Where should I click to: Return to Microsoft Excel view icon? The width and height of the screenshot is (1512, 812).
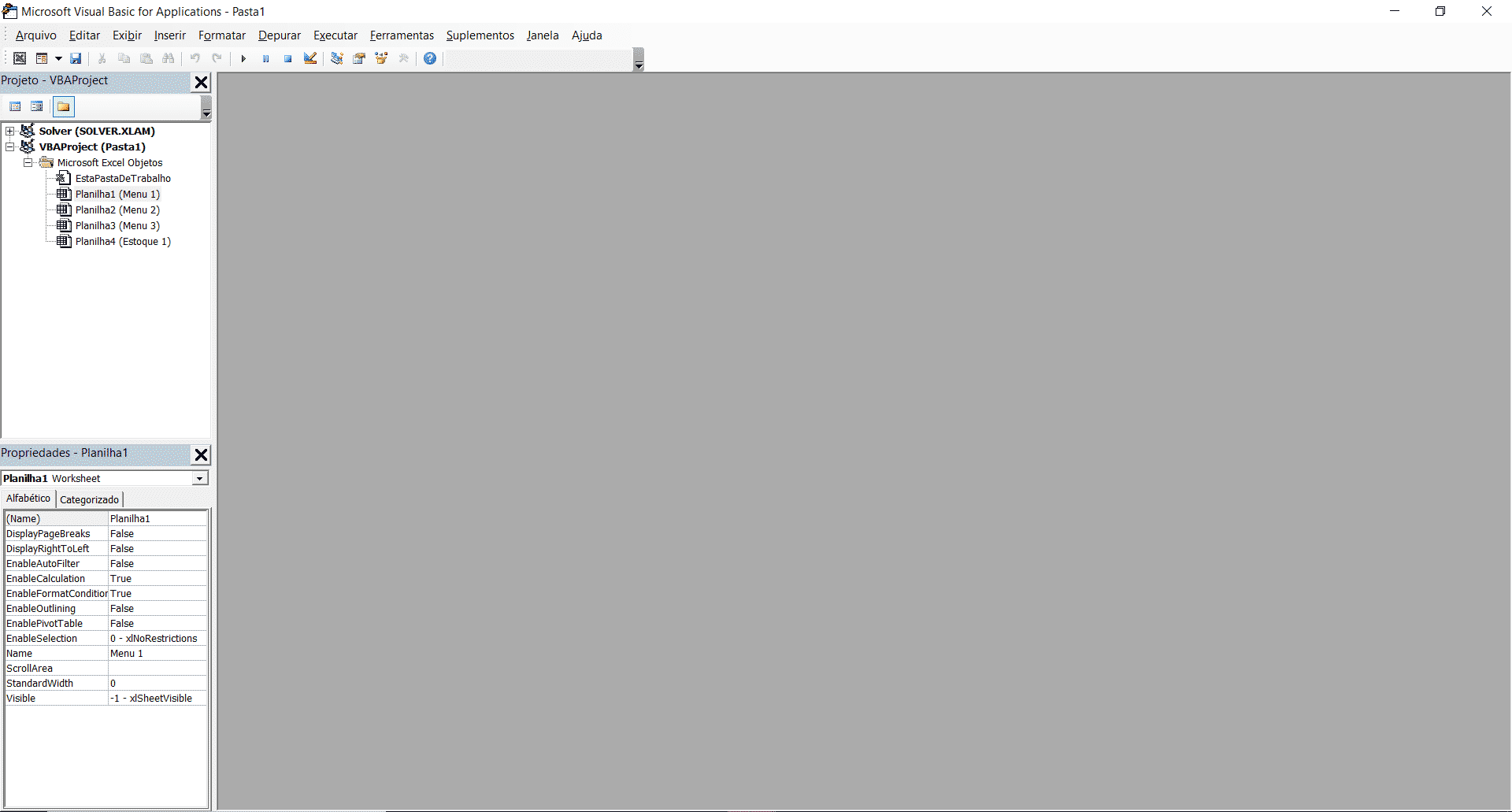point(20,58)
